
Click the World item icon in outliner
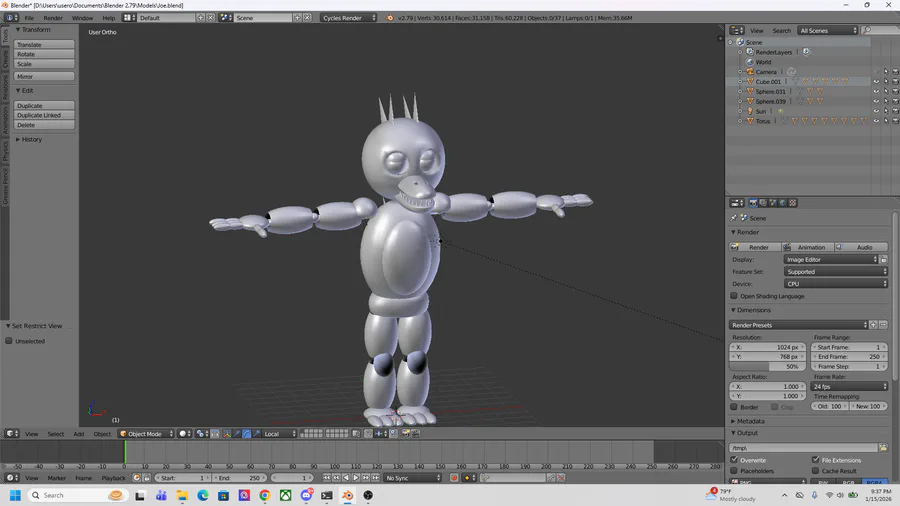click(749, 62)
